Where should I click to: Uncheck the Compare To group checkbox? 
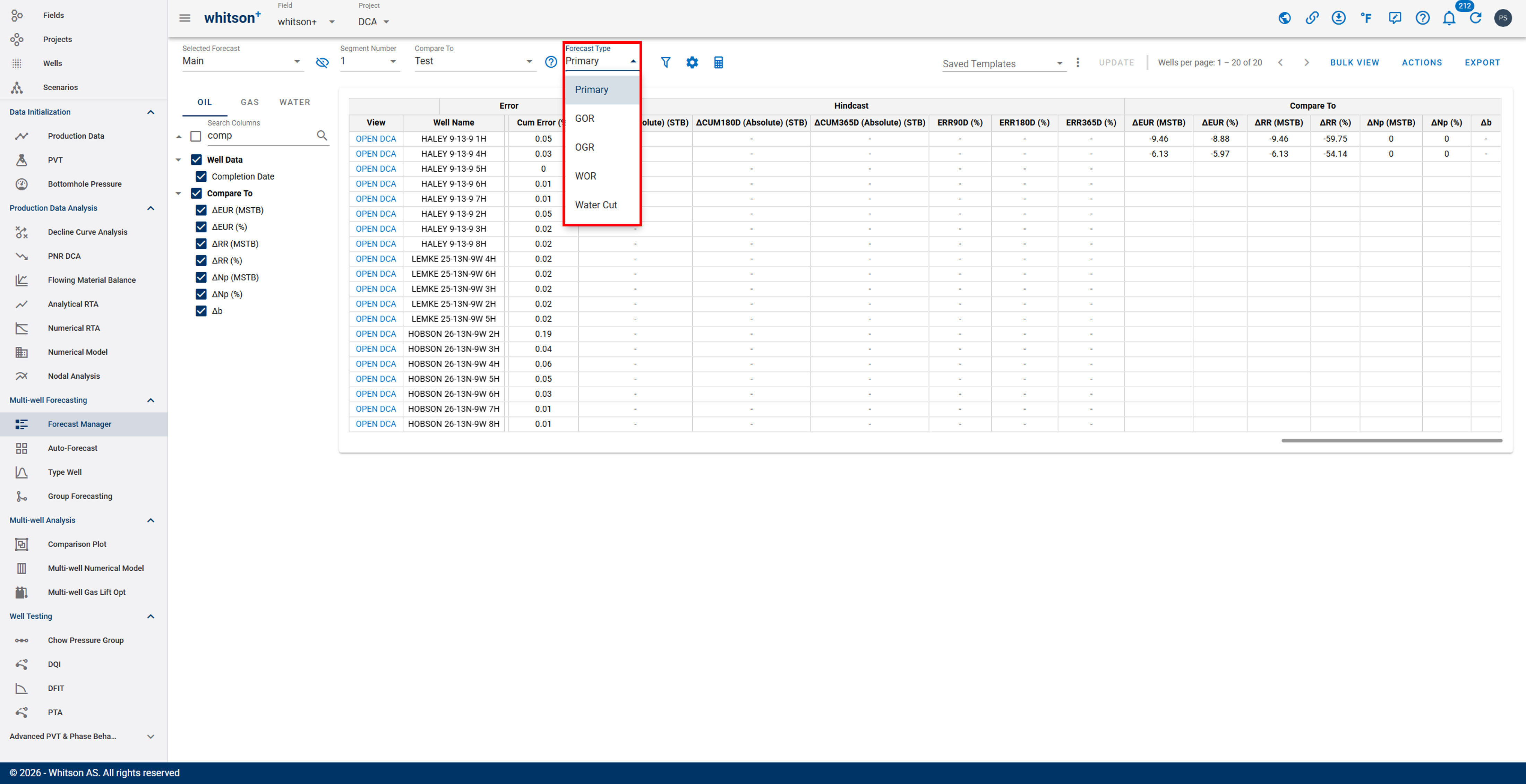(x=196, y=193)
